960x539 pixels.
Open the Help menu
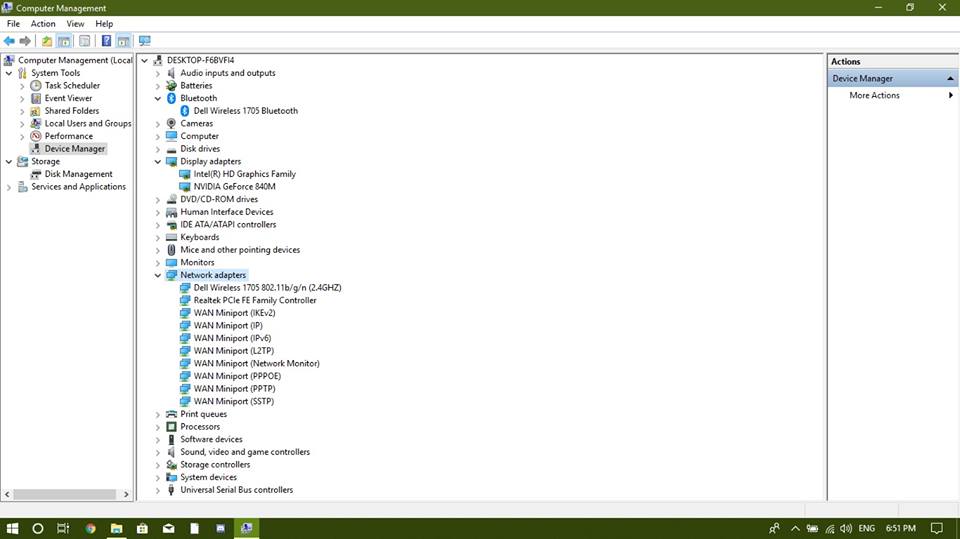(x=104, y=23)
